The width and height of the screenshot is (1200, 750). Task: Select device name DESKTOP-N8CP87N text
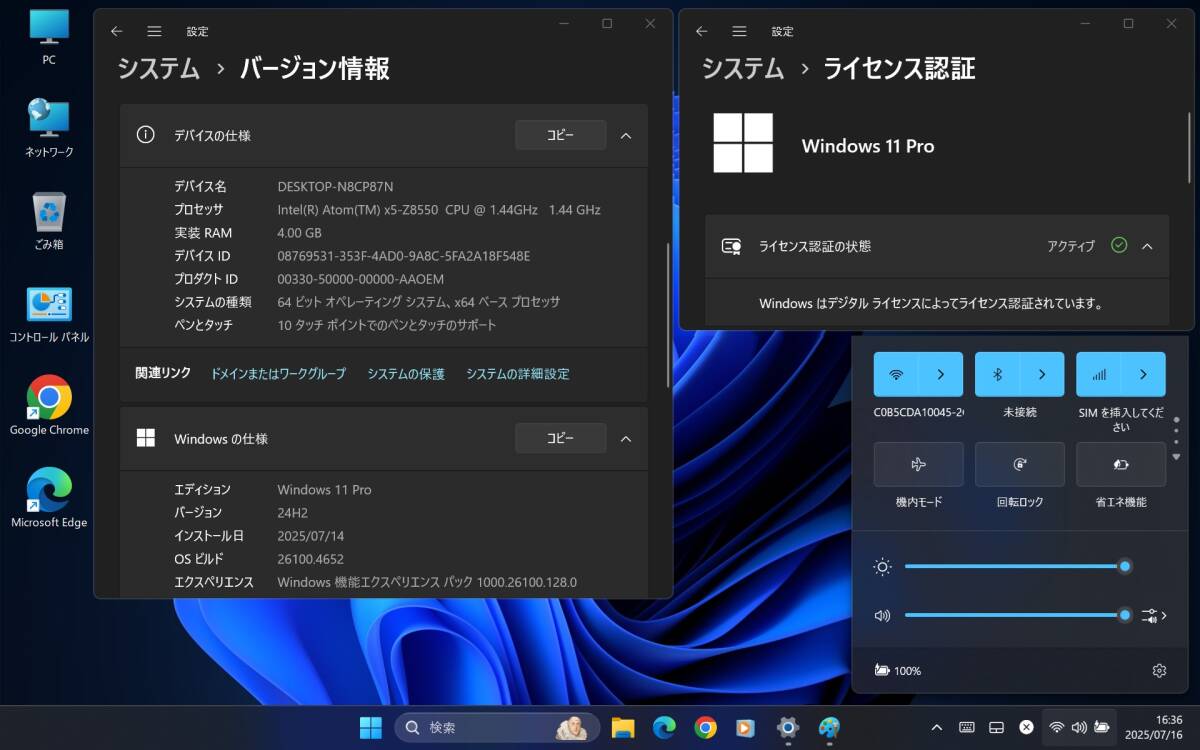click(x=335, y=186)
